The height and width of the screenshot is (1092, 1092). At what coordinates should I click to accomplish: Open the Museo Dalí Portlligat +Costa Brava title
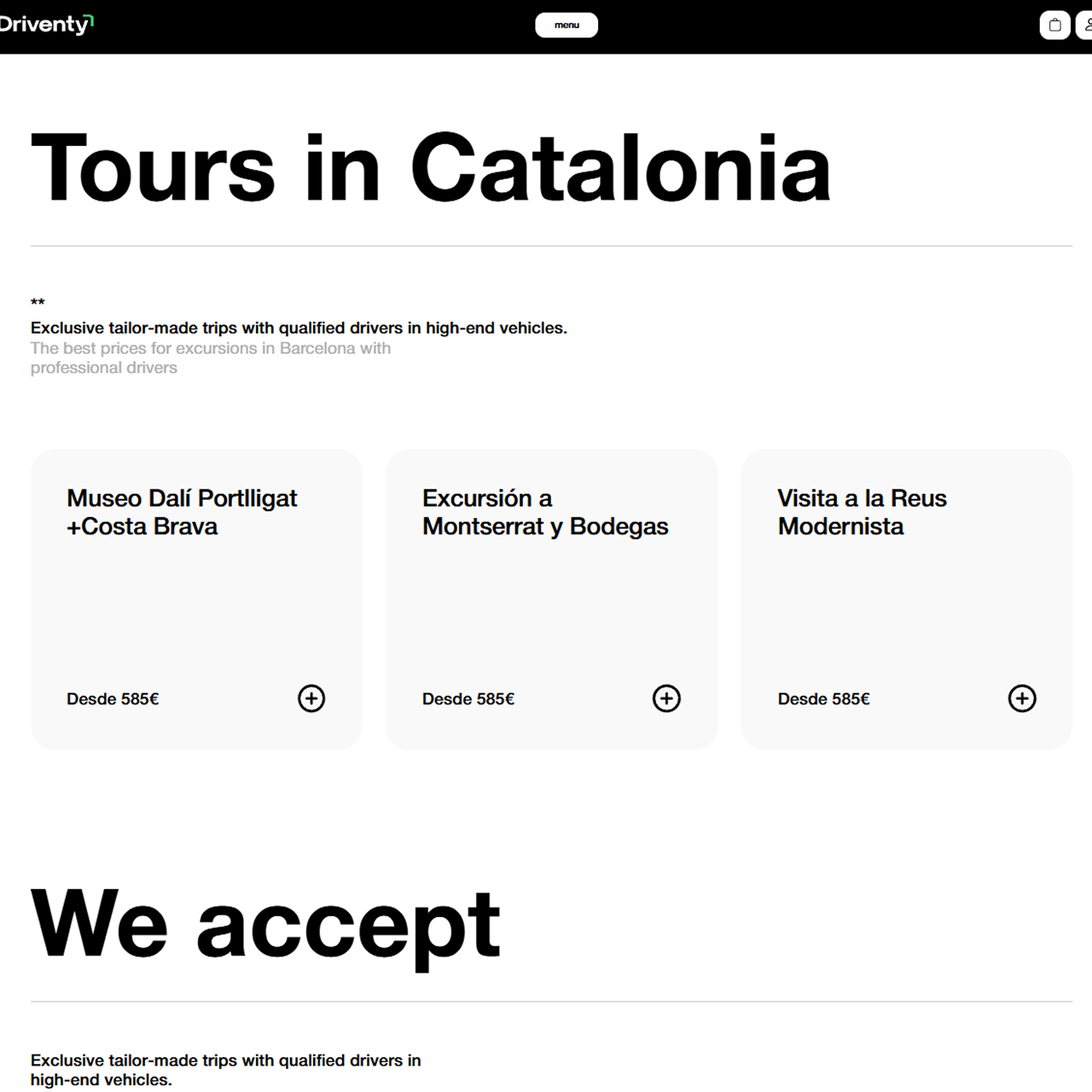click(182, 512)
